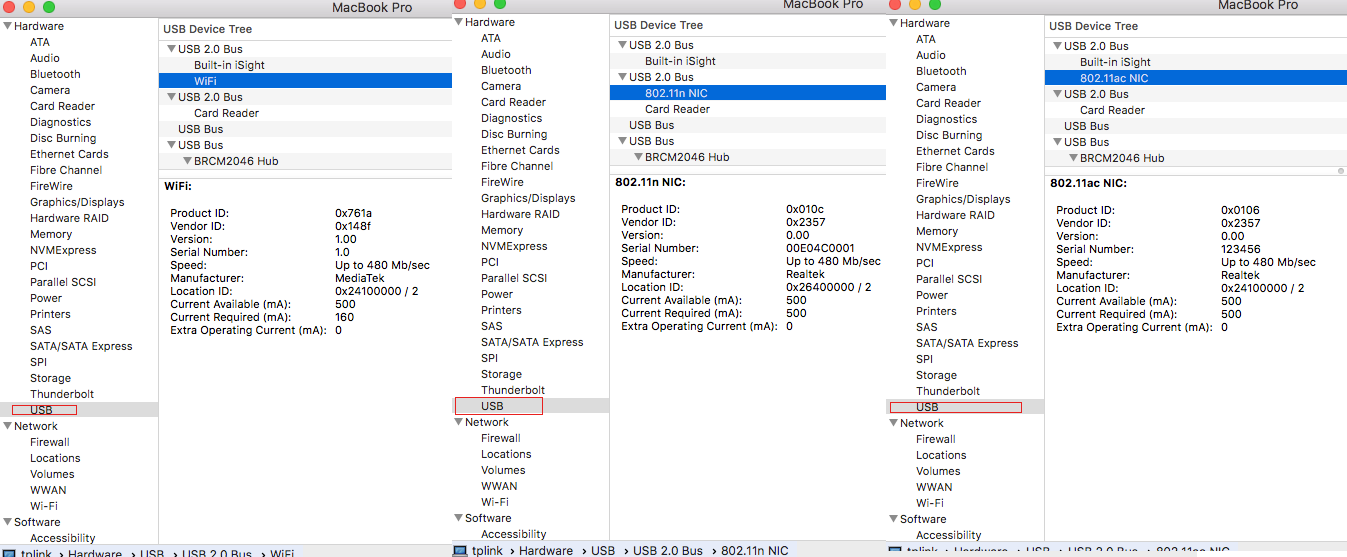Select highlighted WiFi device in USB tree

pos(305,81)
